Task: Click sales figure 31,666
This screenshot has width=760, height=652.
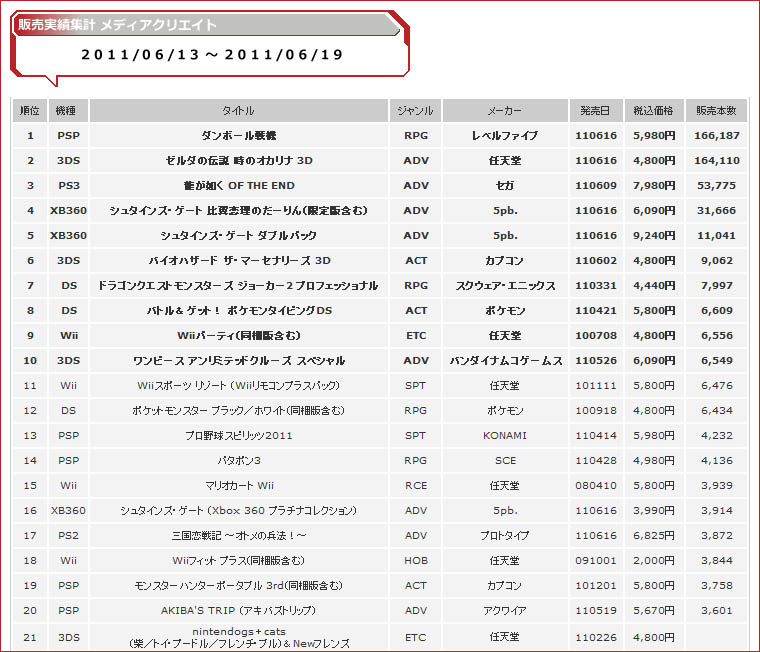Action: point(716,210)
